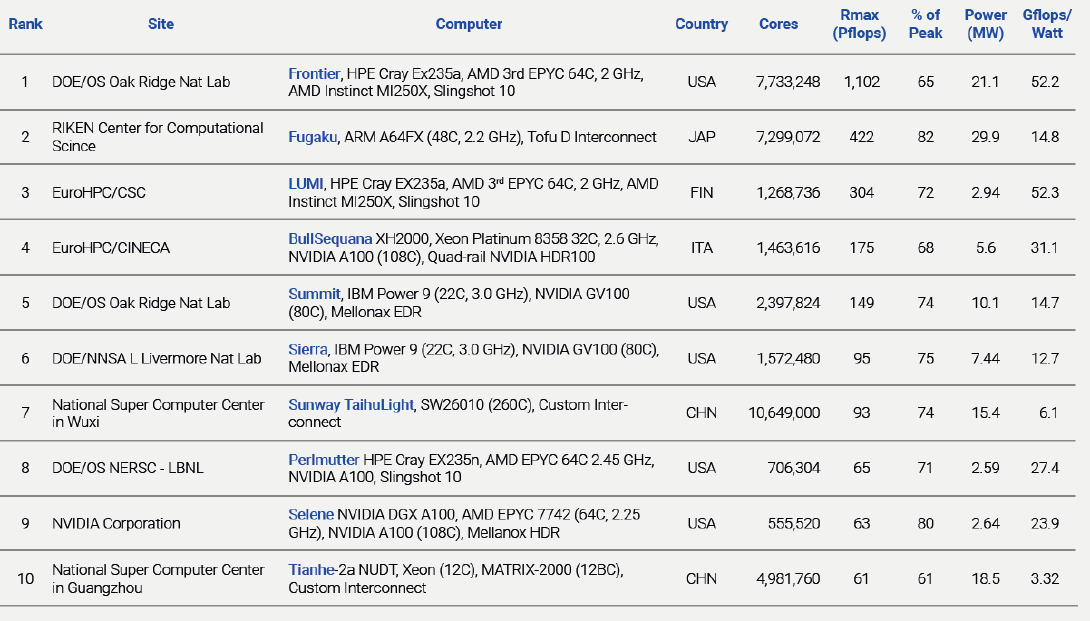Sort by Gflops/Watt column header
The height and width of the screenshot is (621, 1090).
(x=1046, y=22)
